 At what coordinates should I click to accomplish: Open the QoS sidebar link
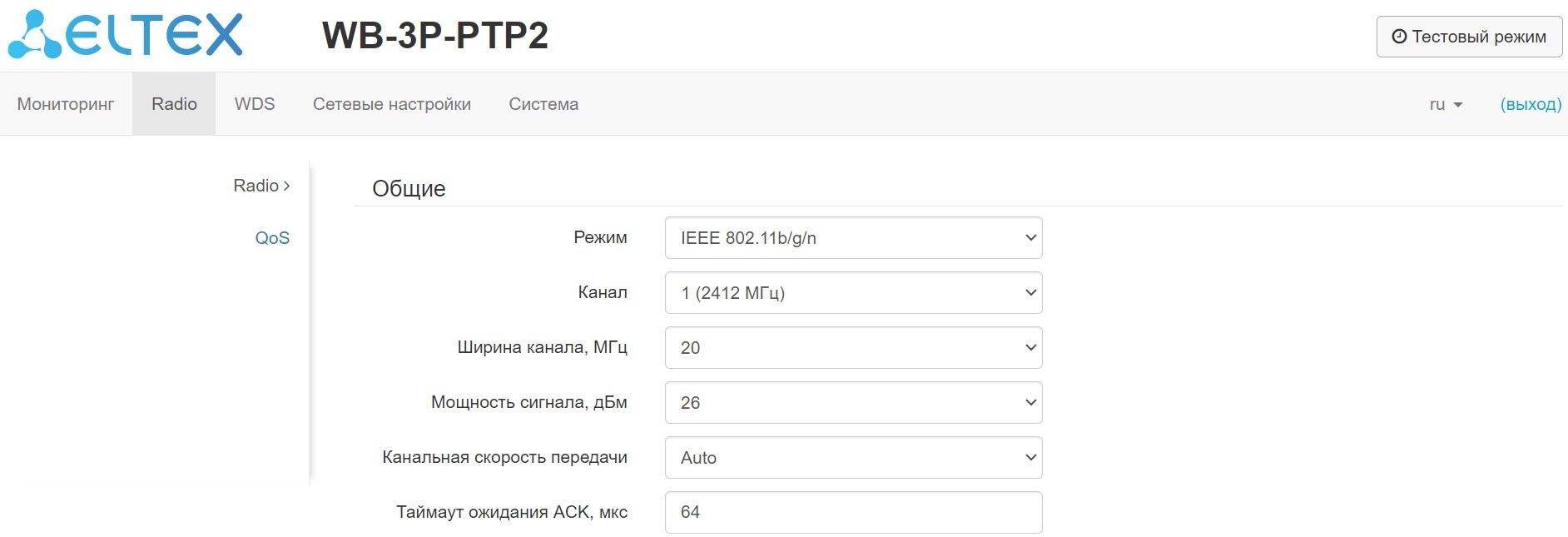pyautogui.click(x=272, y=238)
